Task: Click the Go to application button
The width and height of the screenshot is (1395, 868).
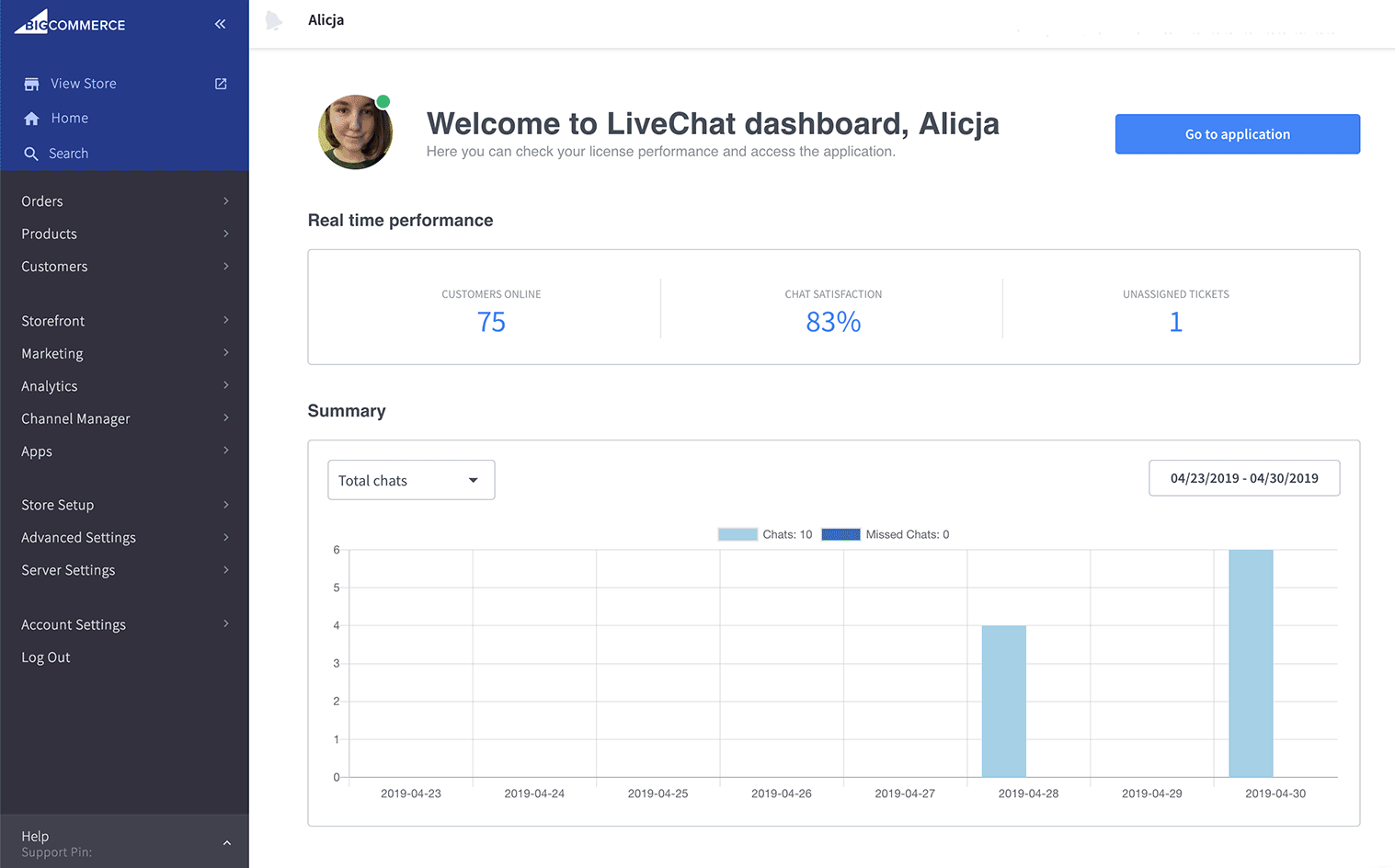Action: 1237,134
